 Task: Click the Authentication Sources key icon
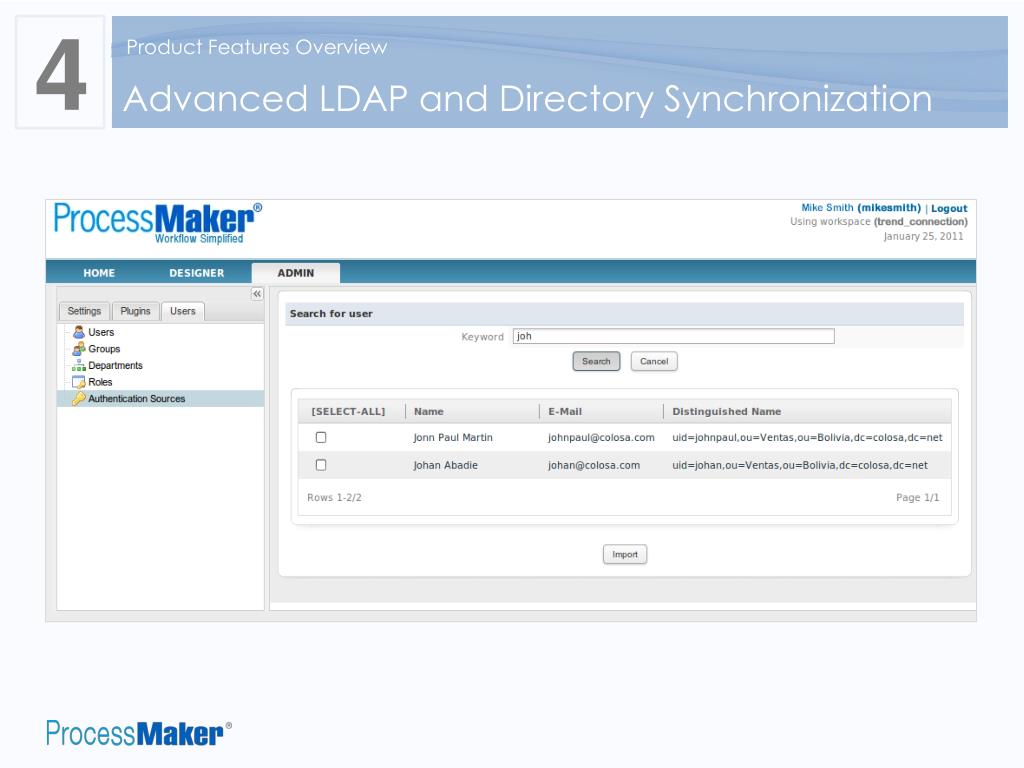tap(79, 398)
